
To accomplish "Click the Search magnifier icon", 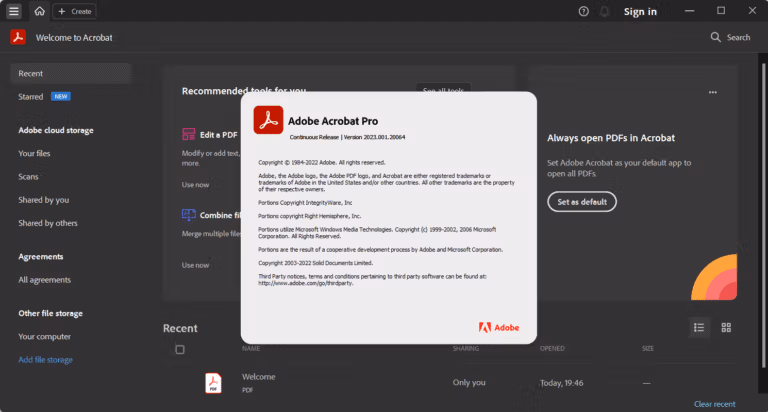I will pyautogui.click(x=716, y=37).
